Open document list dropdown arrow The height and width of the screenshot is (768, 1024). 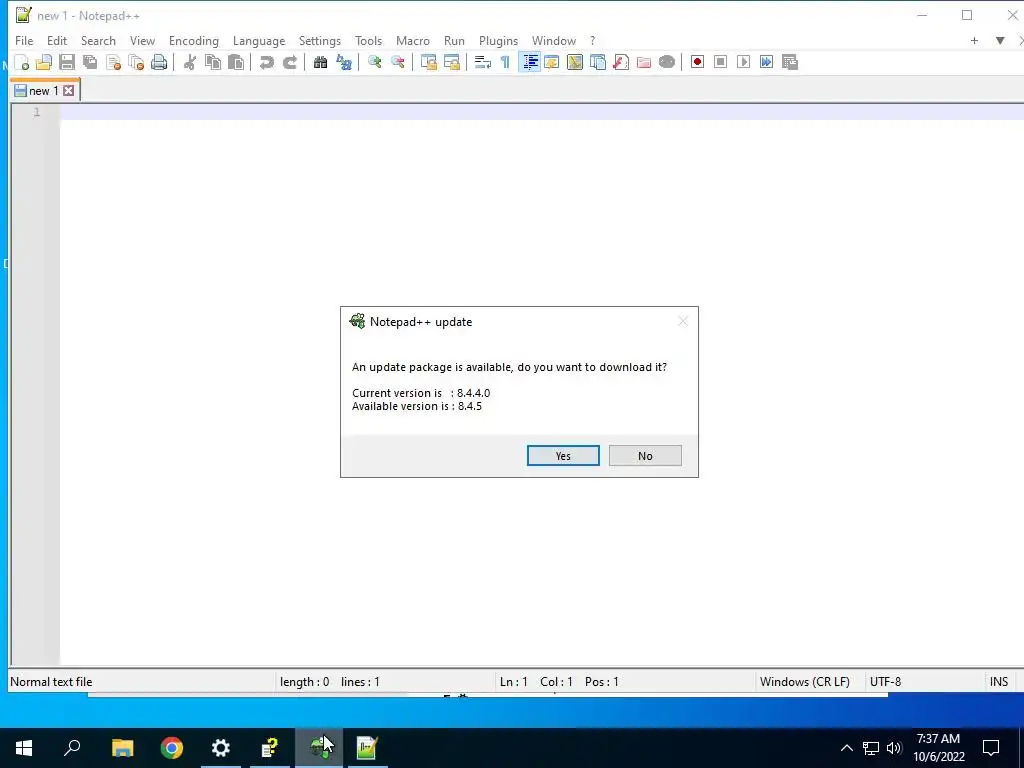[1000, 40]
